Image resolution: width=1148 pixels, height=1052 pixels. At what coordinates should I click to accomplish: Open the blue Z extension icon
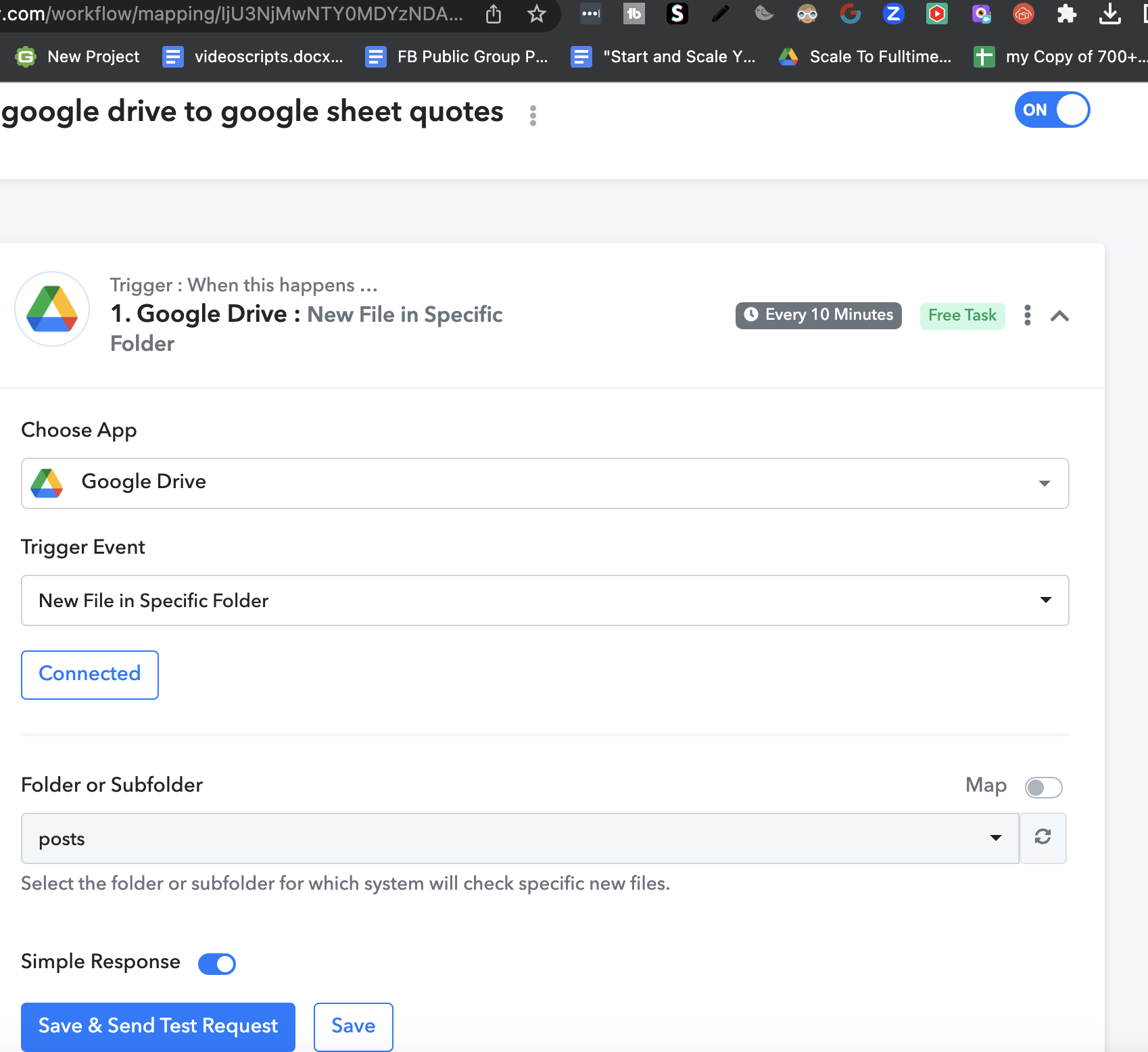coord(894,14)
